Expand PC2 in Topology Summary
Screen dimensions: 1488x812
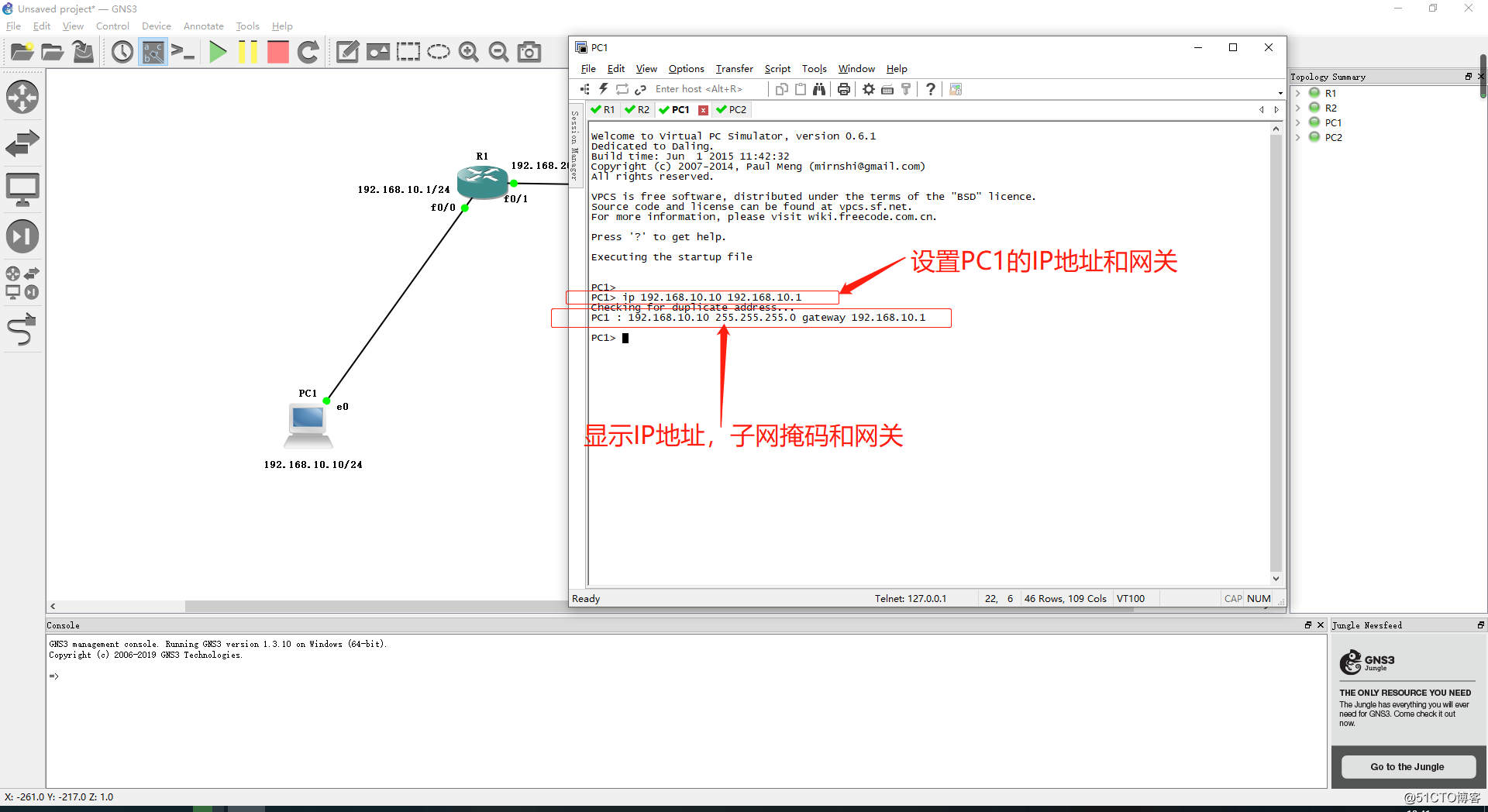click(x=1298, y=137)
